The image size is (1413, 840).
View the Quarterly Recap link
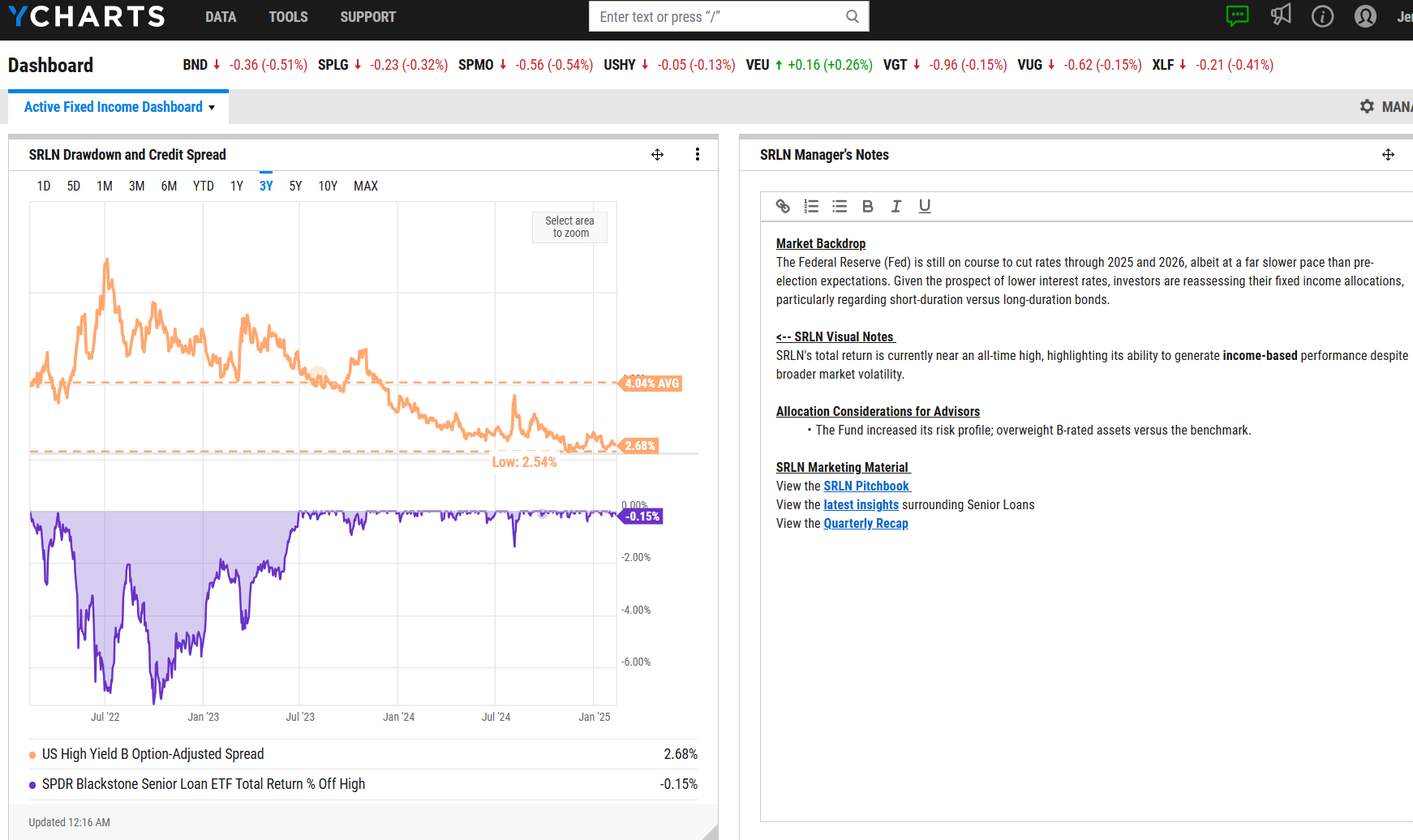point(865,523)
